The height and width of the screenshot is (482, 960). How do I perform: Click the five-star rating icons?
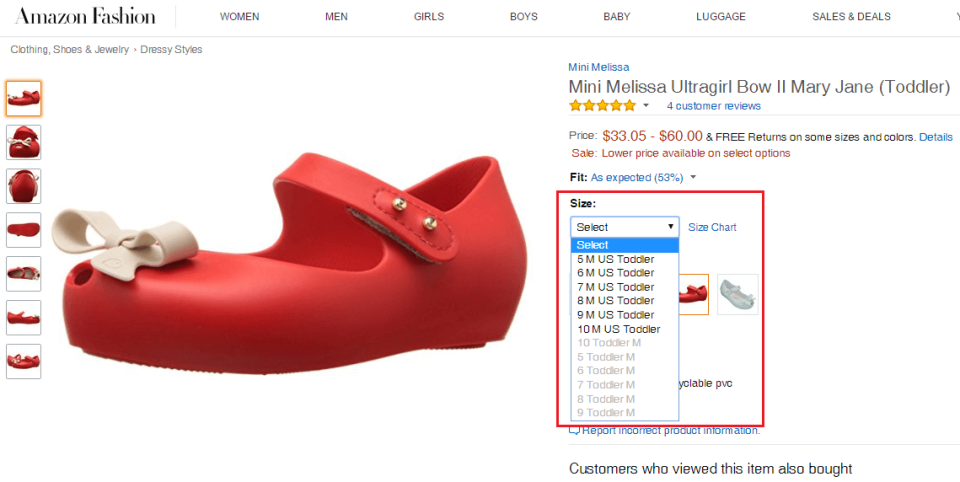[602, 106]
